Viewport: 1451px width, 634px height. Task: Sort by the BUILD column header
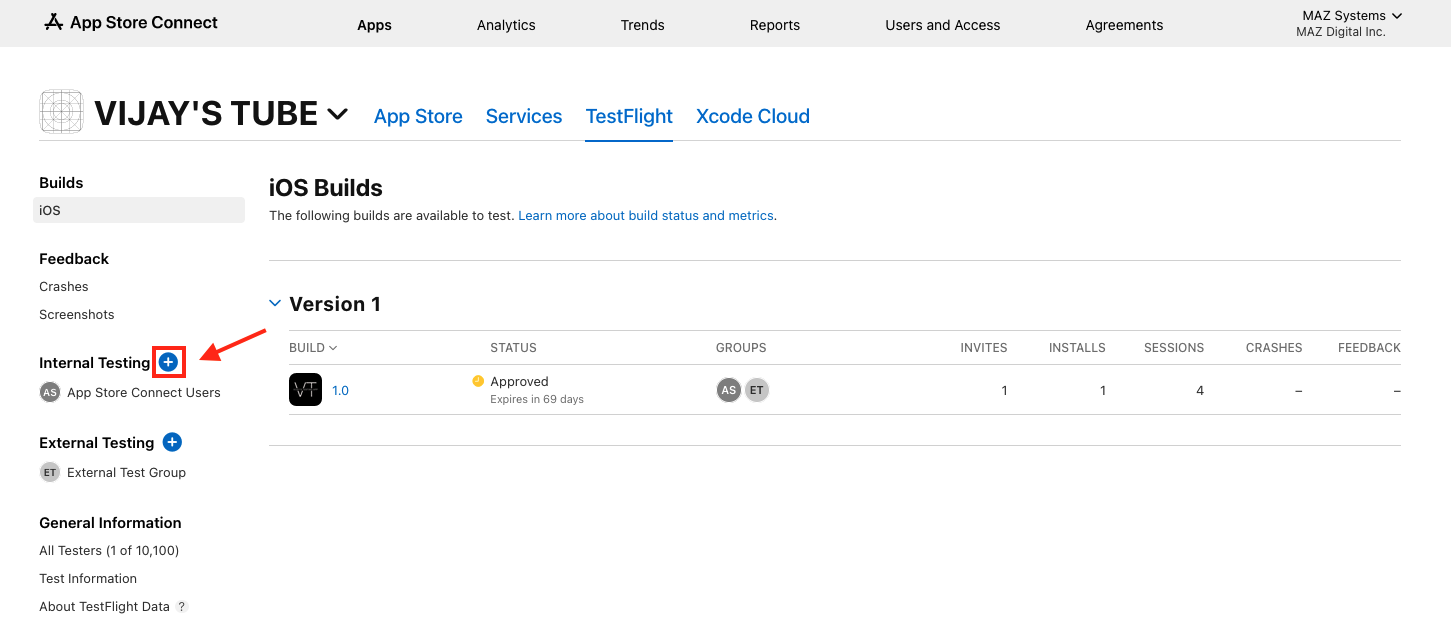313,347
